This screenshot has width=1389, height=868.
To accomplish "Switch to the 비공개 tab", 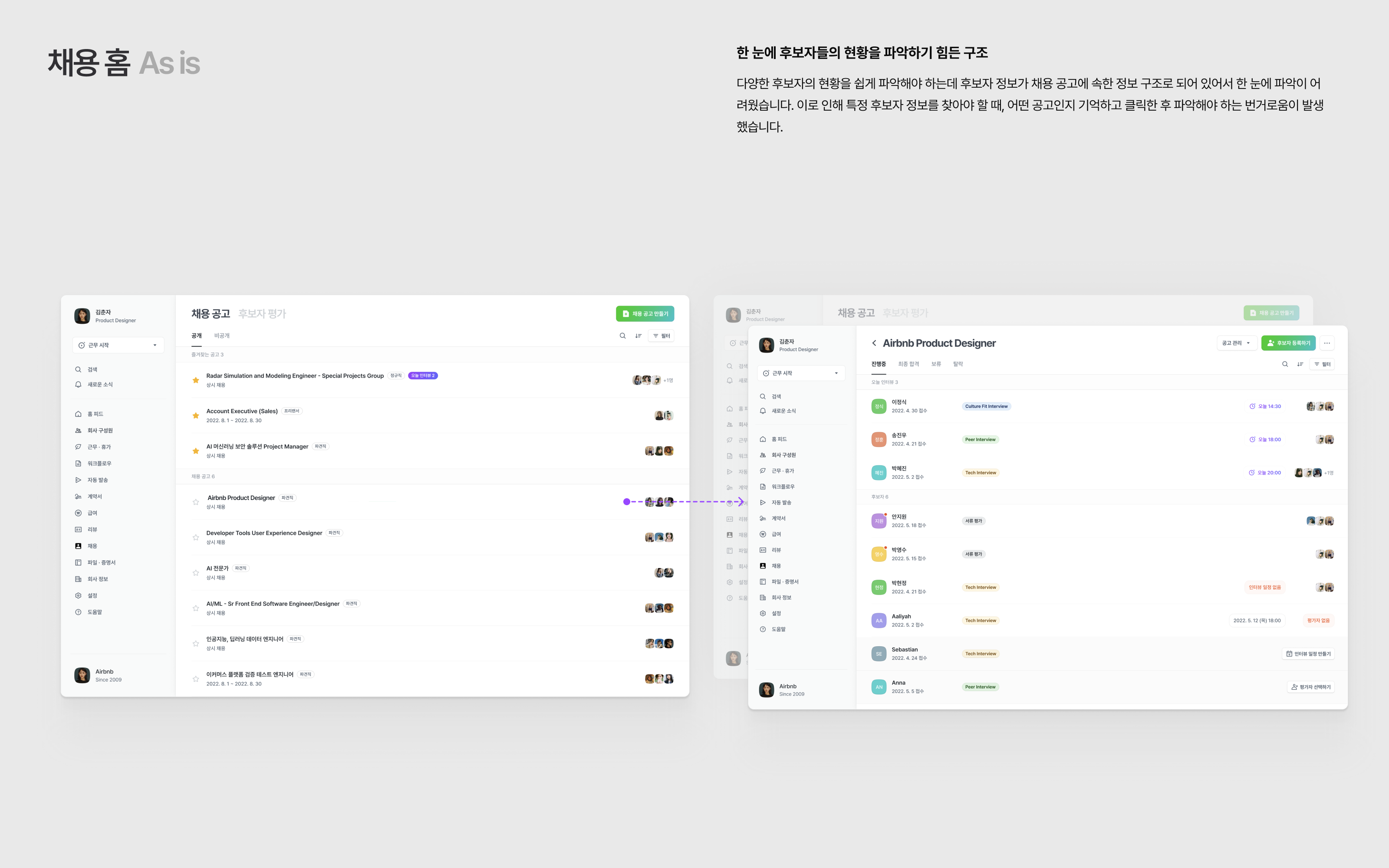I will (221, 336).
